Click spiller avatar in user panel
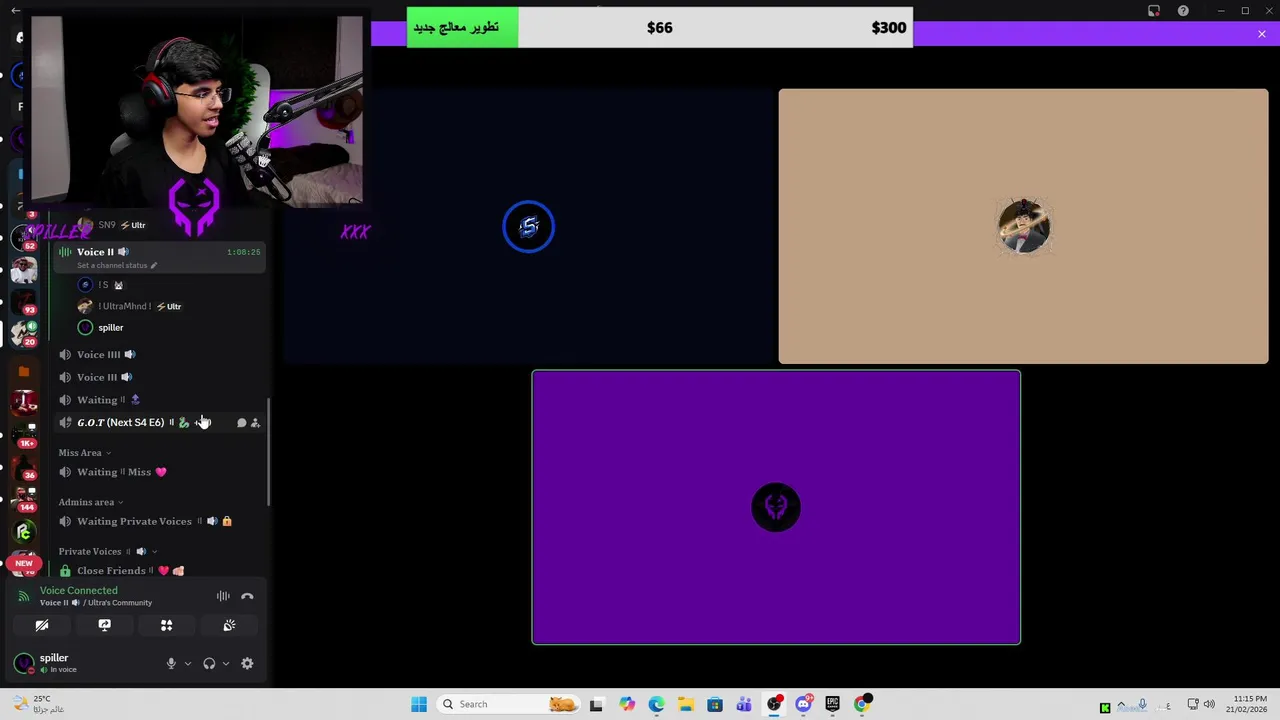Image resolution: width=1280 pixels, height=720 pixels. 24,663
